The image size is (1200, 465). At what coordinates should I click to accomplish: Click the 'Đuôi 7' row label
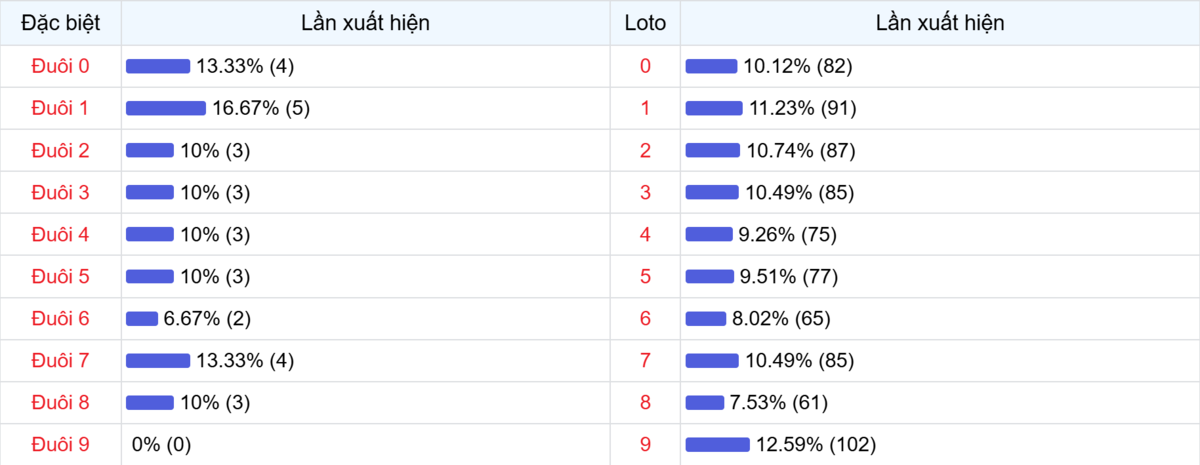pyautogui.click(x=60, y=360)
